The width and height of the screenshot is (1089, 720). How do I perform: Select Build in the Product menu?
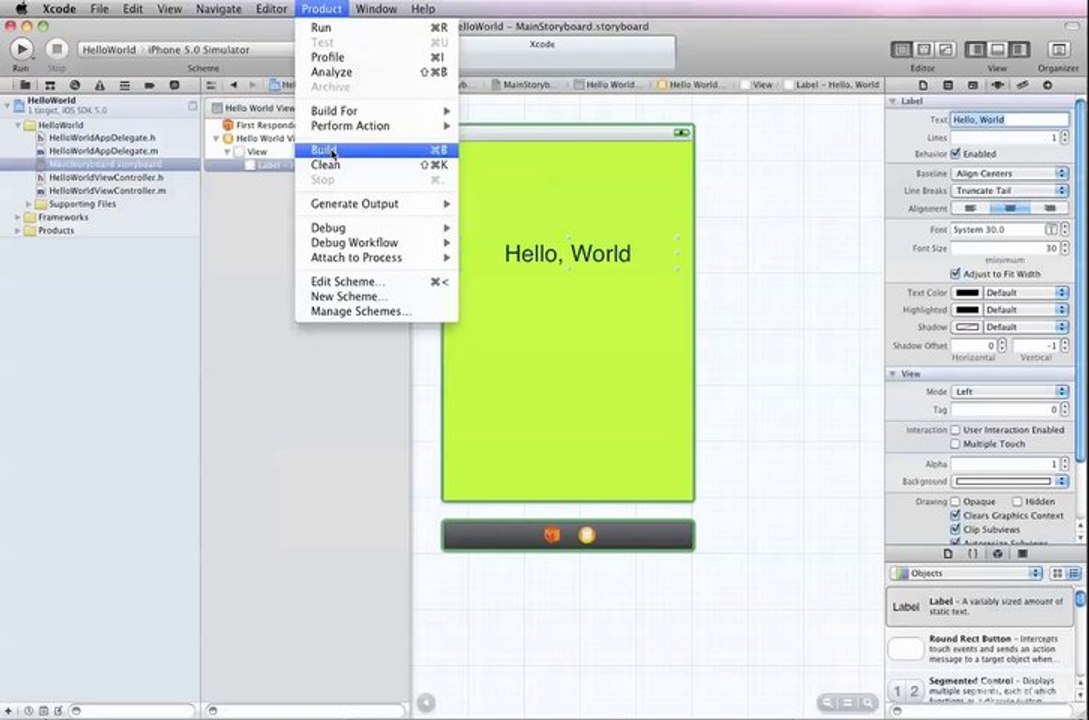click(376, 150)
